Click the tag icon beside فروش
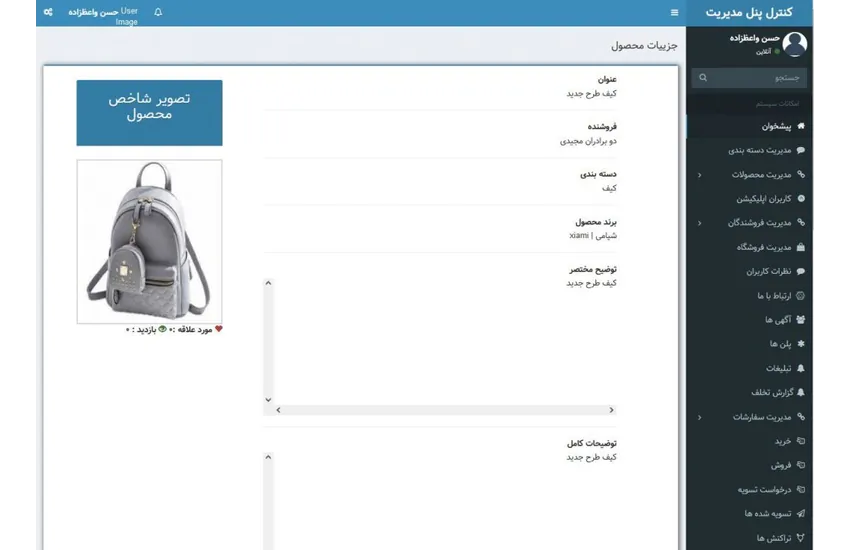The height and width of the screenshot is (550, 850). coord(801,465)
